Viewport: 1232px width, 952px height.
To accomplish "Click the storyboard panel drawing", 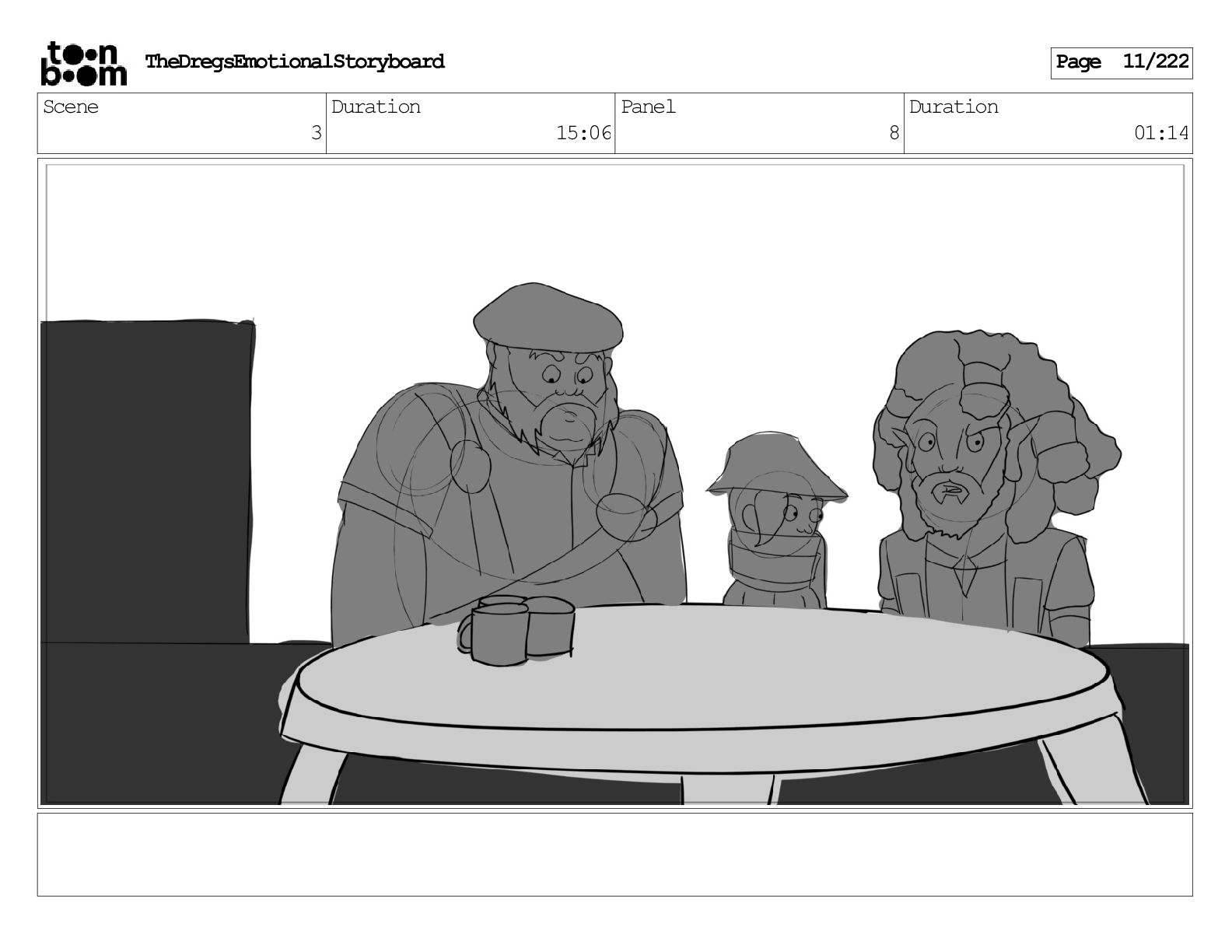I will [x=615, y=483].
